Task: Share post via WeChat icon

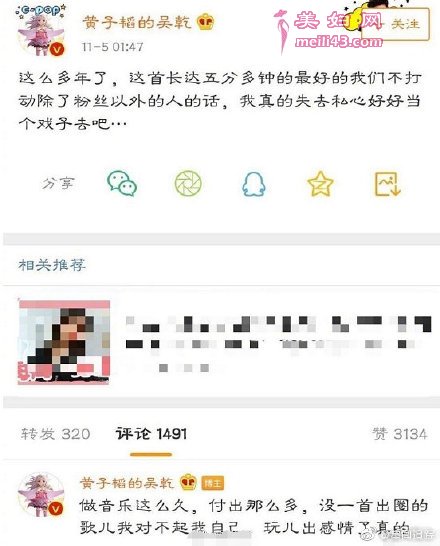Action: (x=122, y=183)
